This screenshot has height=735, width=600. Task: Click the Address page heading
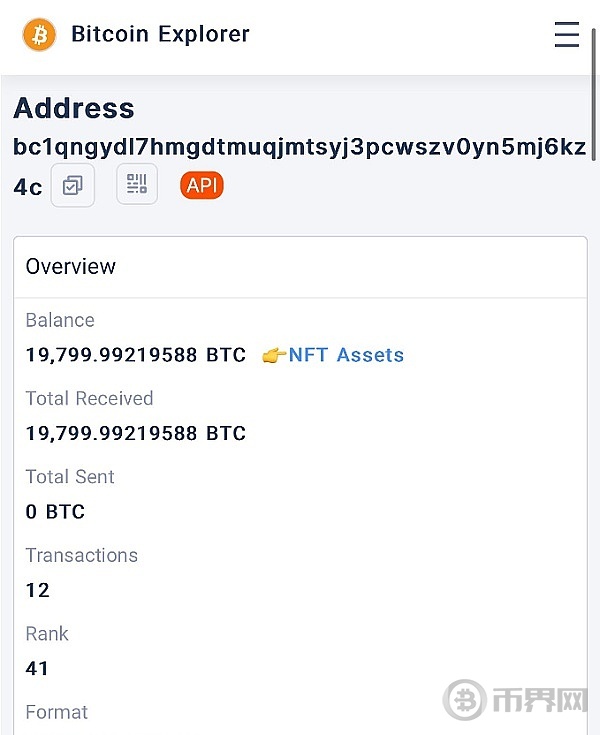(x=74, y=108)
